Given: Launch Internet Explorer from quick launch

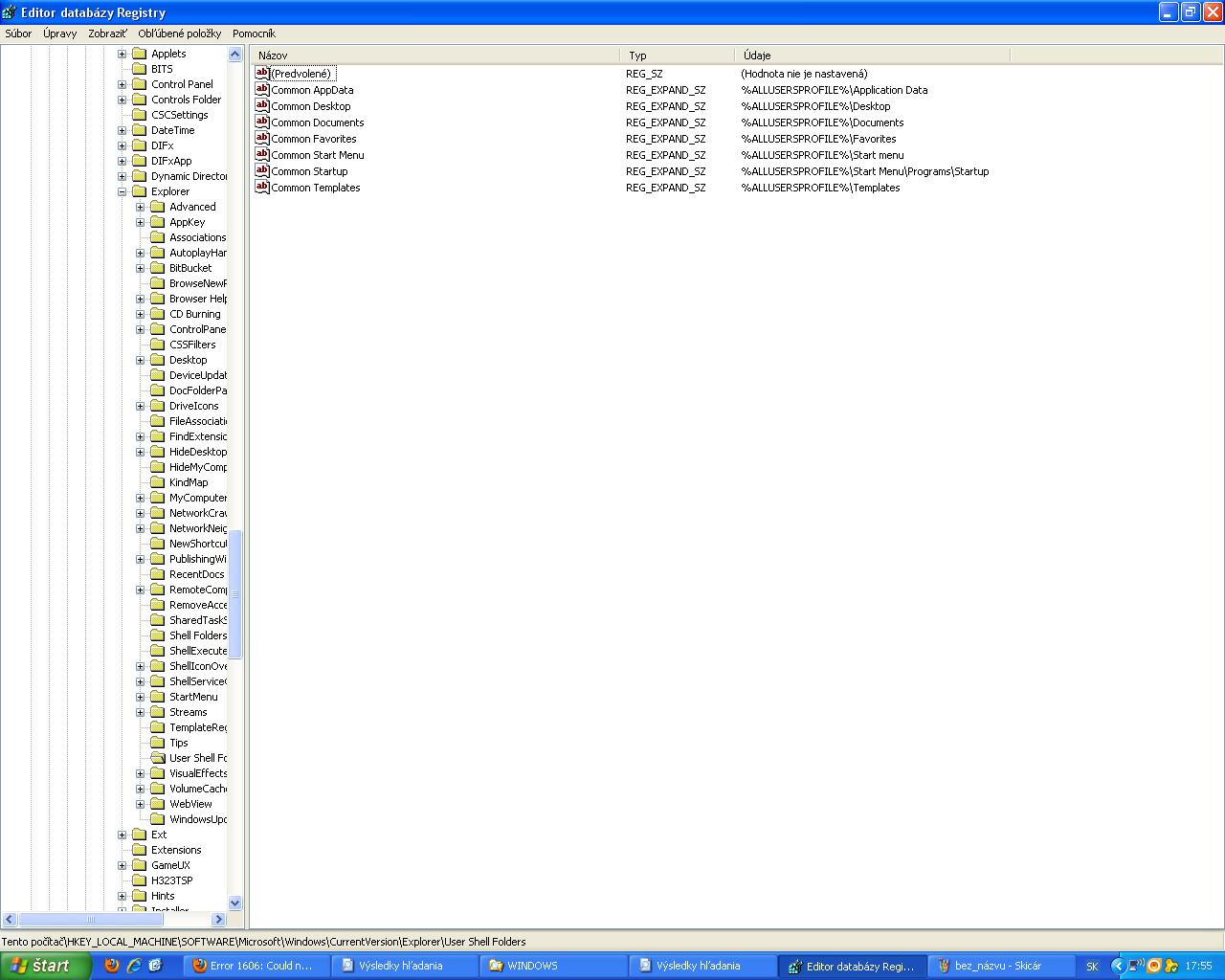Looking at the screenshot, I should (x=134, y=966).
